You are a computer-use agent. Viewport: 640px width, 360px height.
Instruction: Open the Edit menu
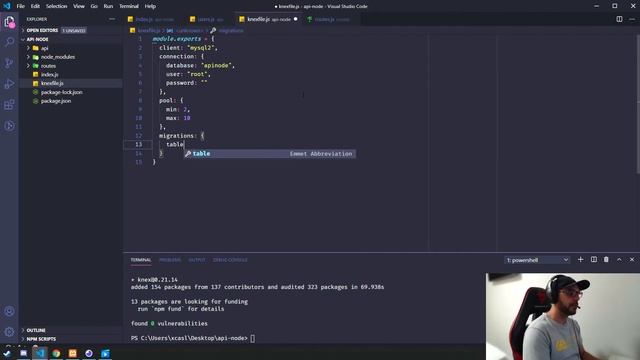point(35,6)
